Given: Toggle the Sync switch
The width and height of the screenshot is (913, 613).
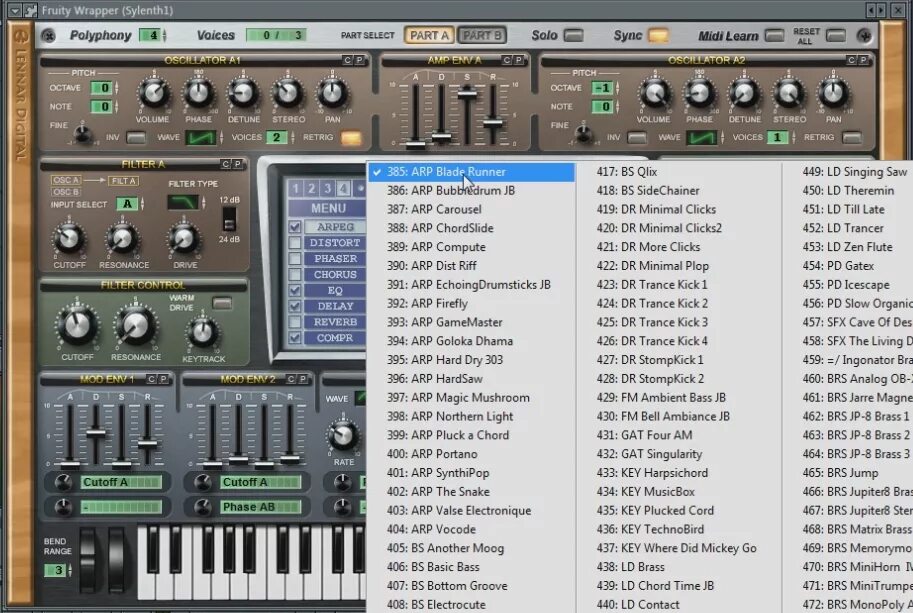Looking at the screenshot, I should click(658, 36).
